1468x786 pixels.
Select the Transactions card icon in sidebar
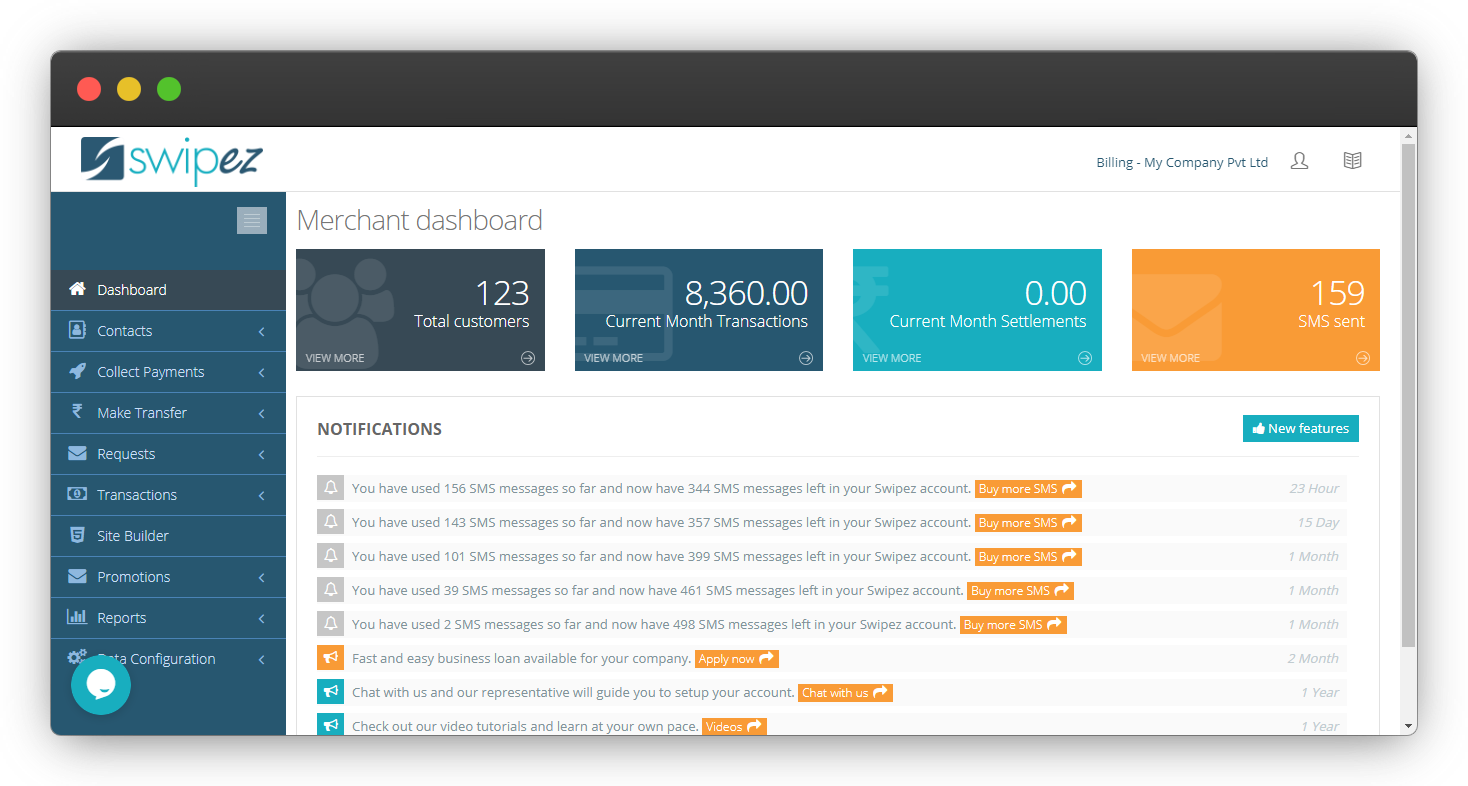point(78,494)
